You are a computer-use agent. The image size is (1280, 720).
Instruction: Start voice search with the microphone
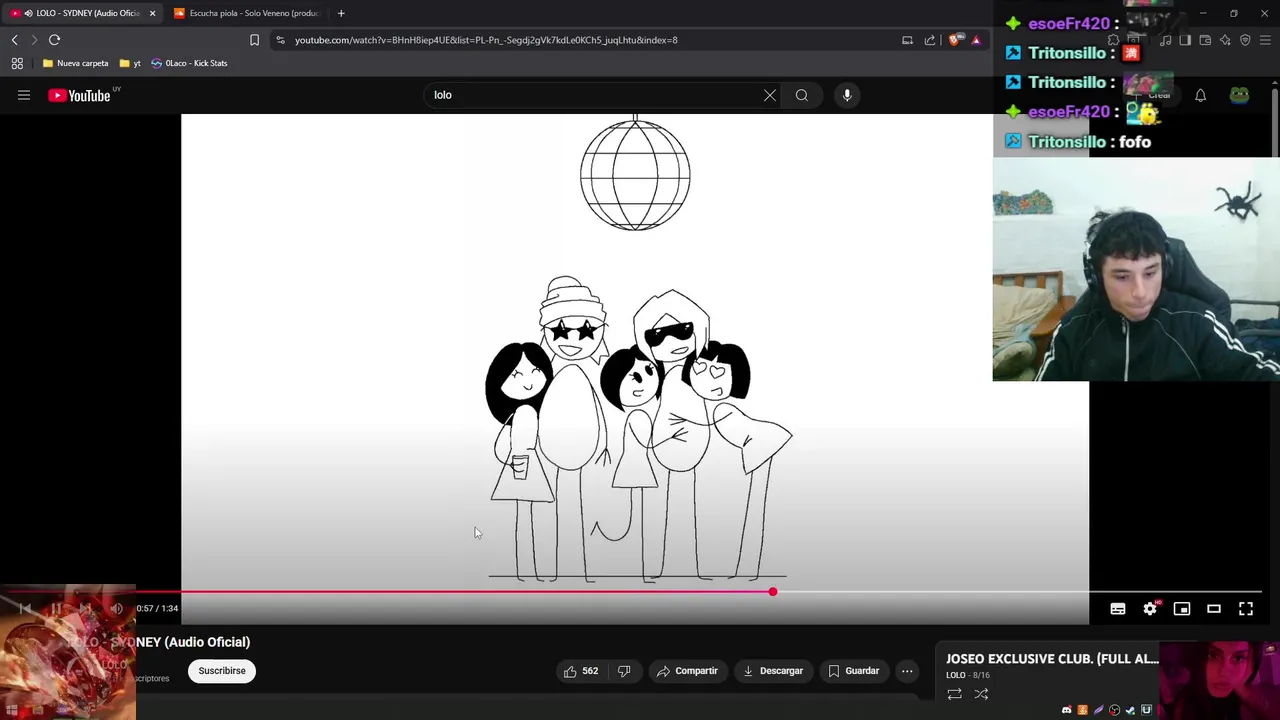click(847, 95)
